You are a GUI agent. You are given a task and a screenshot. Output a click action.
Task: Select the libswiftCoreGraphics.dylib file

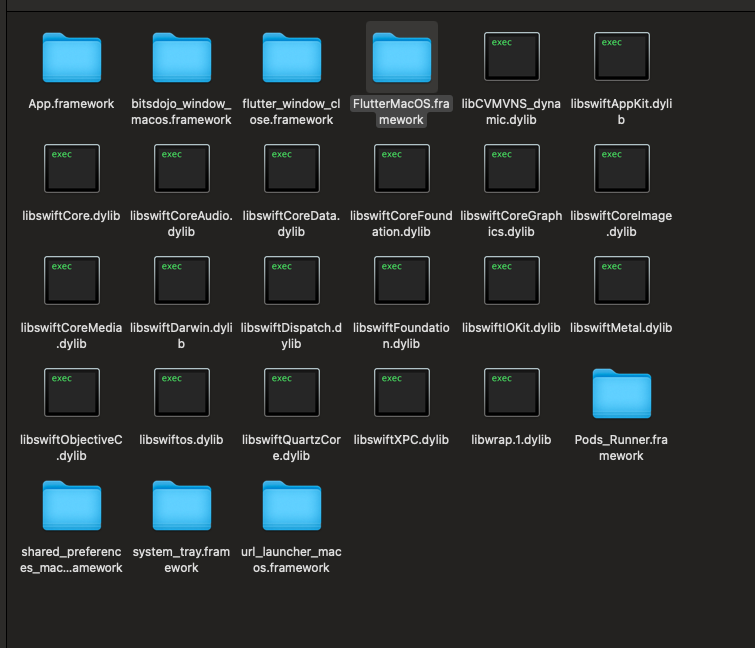[x=511, y=169]
